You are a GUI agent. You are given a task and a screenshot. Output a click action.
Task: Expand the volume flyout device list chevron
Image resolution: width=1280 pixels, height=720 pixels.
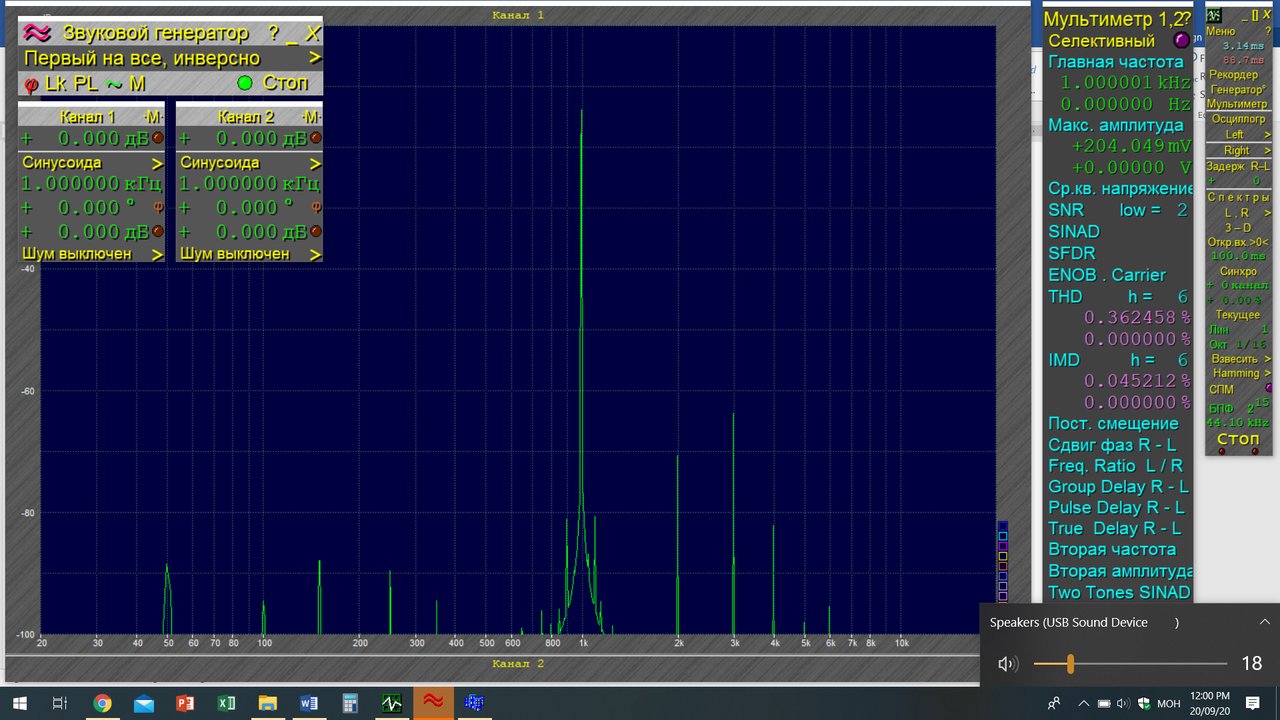(x=1264, y=622)
